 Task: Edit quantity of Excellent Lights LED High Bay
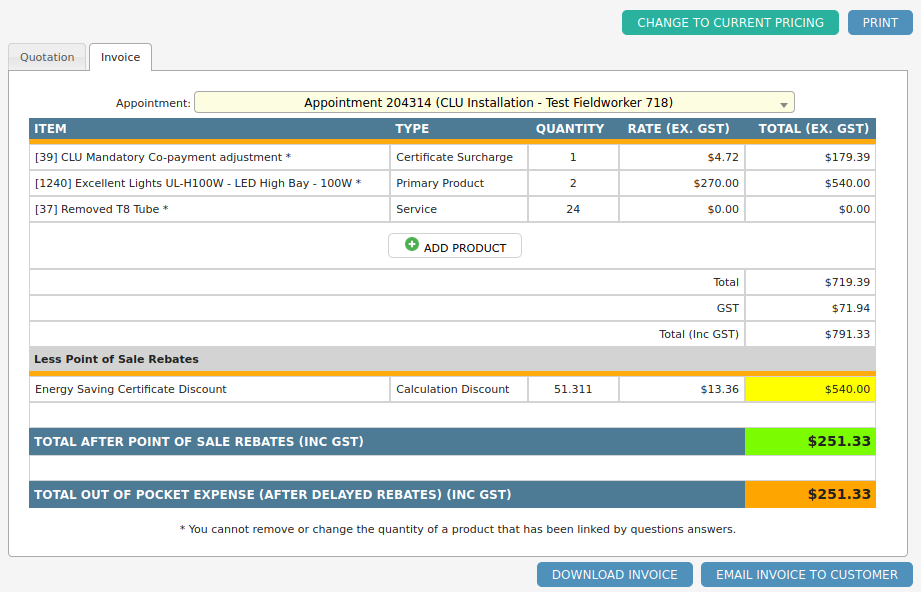pyautogui.click(x=573, y=183)
